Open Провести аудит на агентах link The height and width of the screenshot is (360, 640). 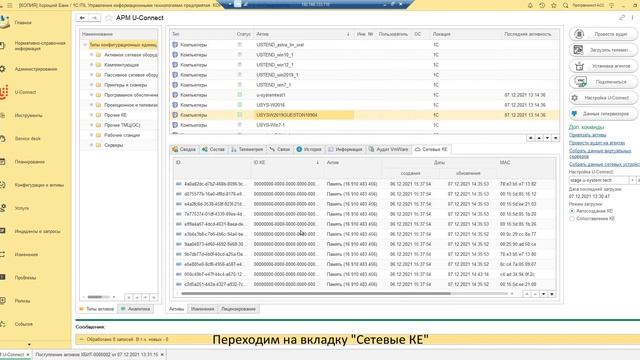[597, 143]
